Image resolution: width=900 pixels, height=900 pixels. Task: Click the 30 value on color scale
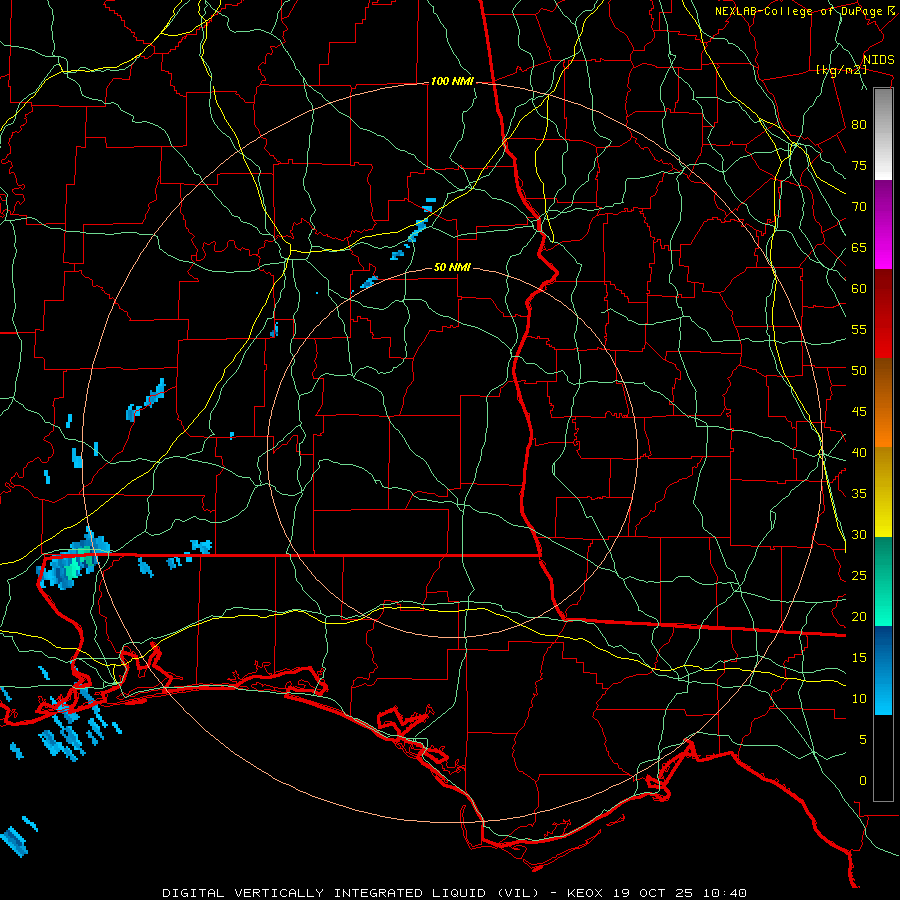859,534
